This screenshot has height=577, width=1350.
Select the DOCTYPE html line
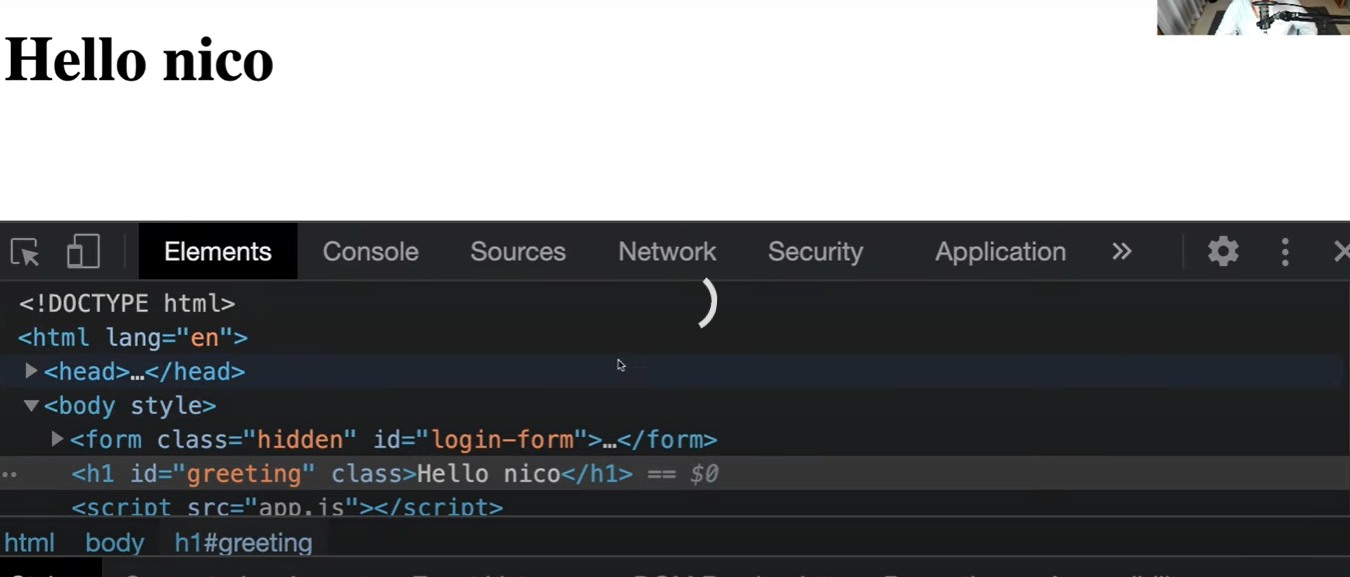pos(675,303)
